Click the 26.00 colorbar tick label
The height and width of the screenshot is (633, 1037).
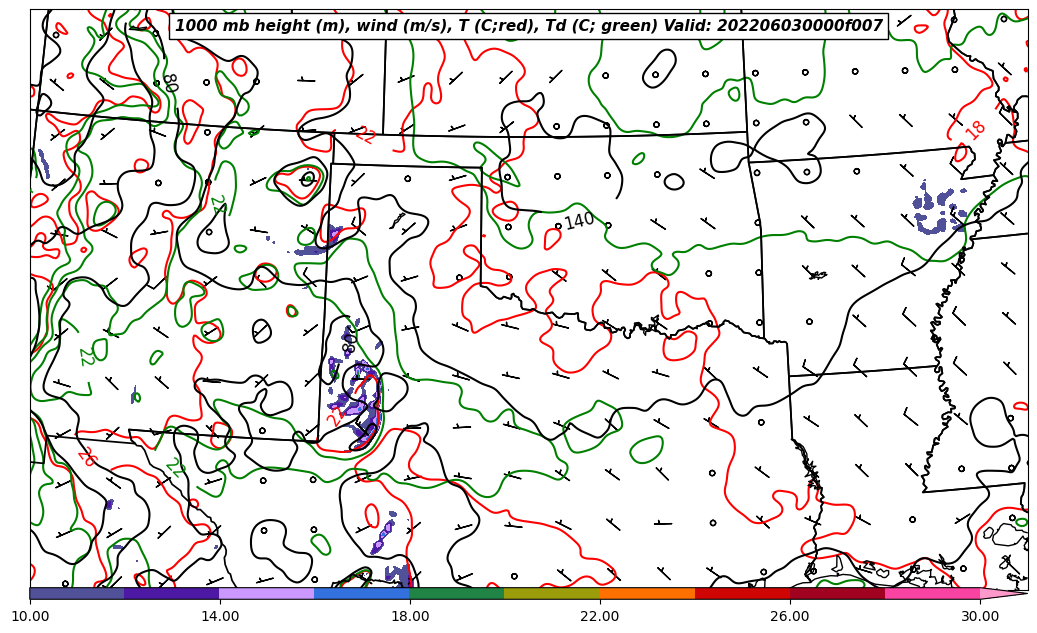(x=790, y=616)
